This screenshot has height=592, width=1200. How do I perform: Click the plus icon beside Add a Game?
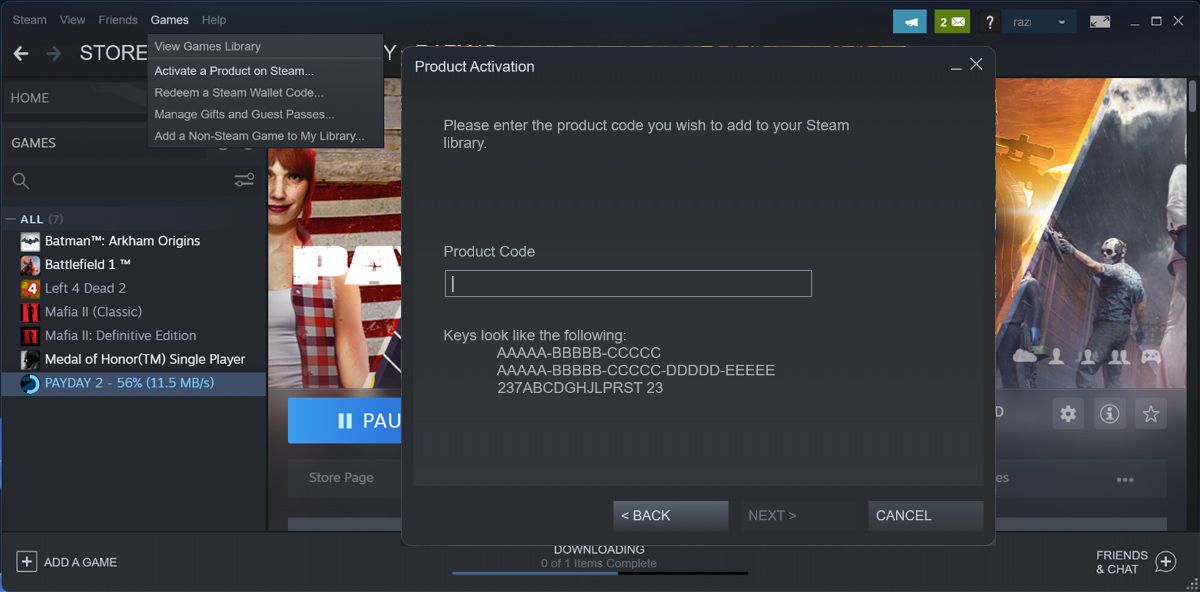[27, 562]
